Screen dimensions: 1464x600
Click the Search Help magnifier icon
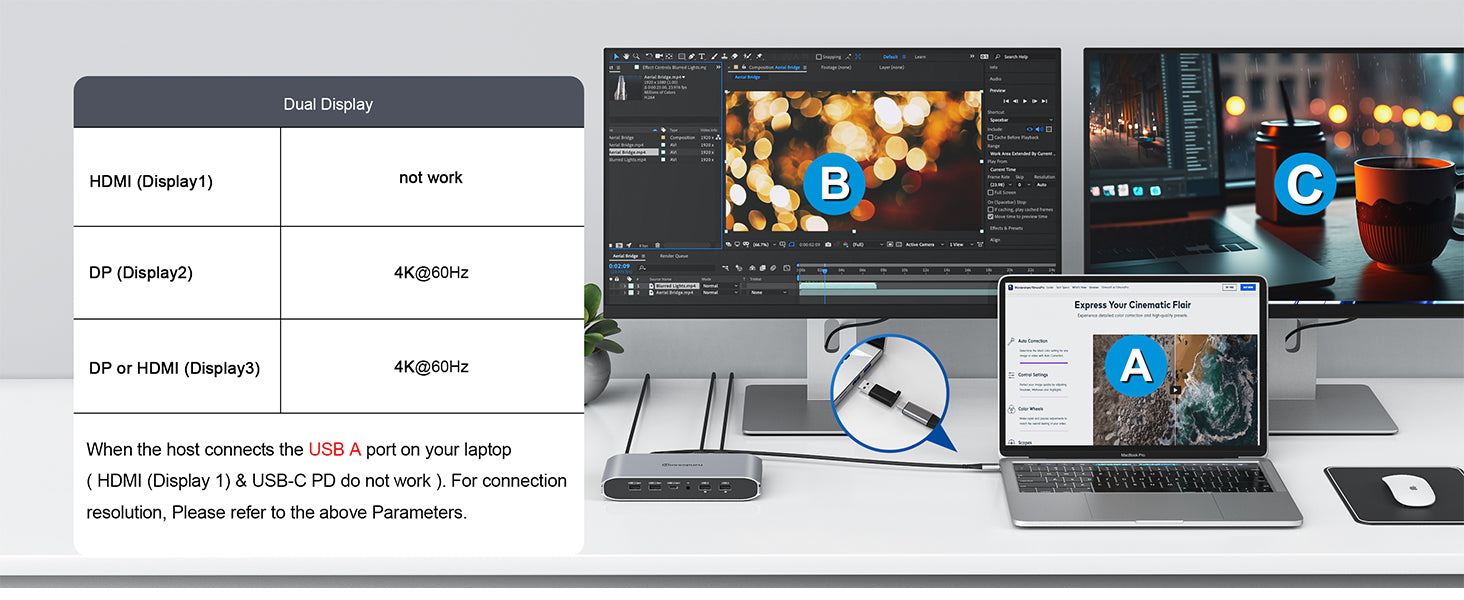998,57
